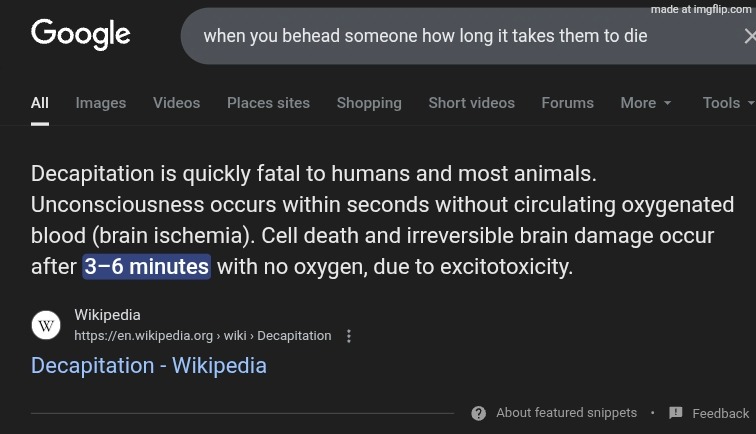Click the en.wikipedia.org URL breadcrumb

(202, 336)
